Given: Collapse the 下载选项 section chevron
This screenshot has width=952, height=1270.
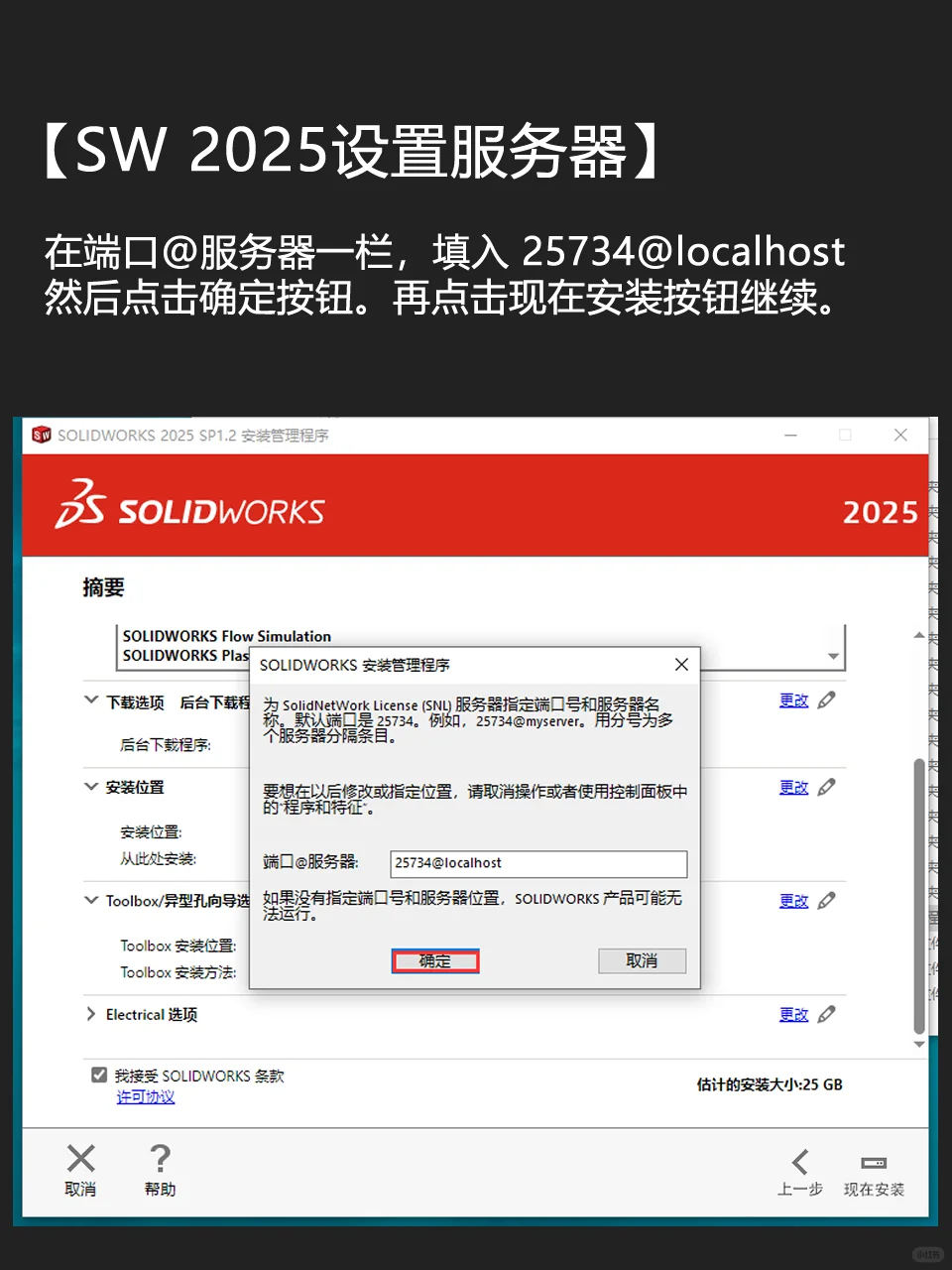Looking at the screenshot, I should coord(89,700).
